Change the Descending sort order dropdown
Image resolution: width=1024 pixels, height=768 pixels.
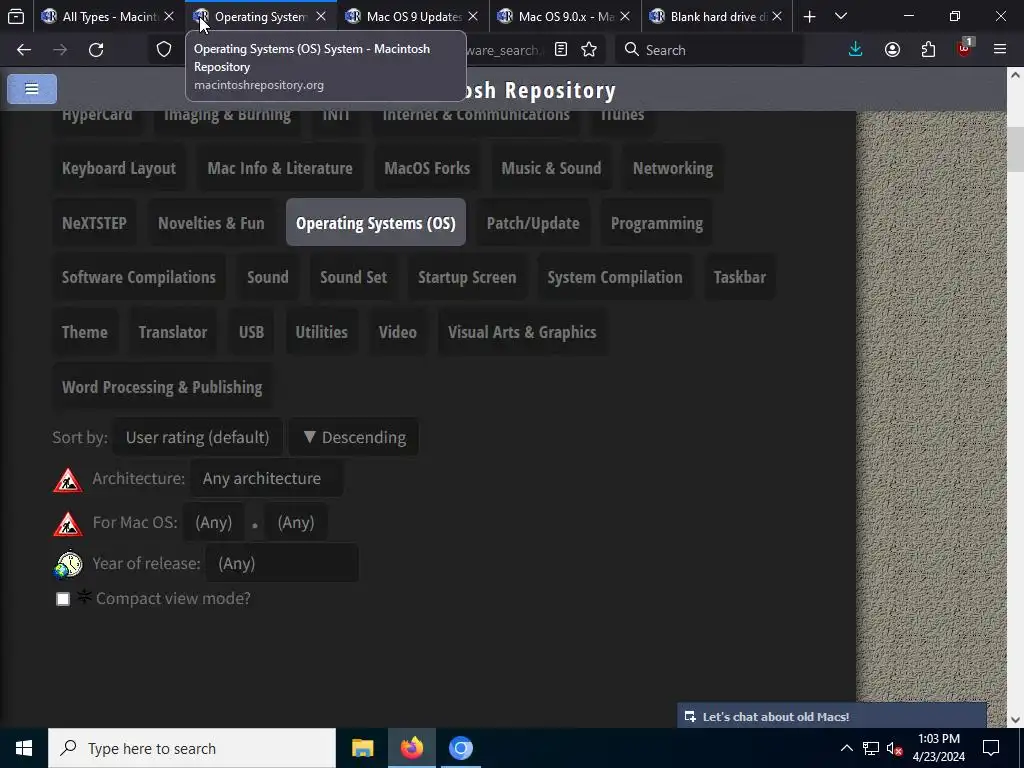click(x=354, y=437)
